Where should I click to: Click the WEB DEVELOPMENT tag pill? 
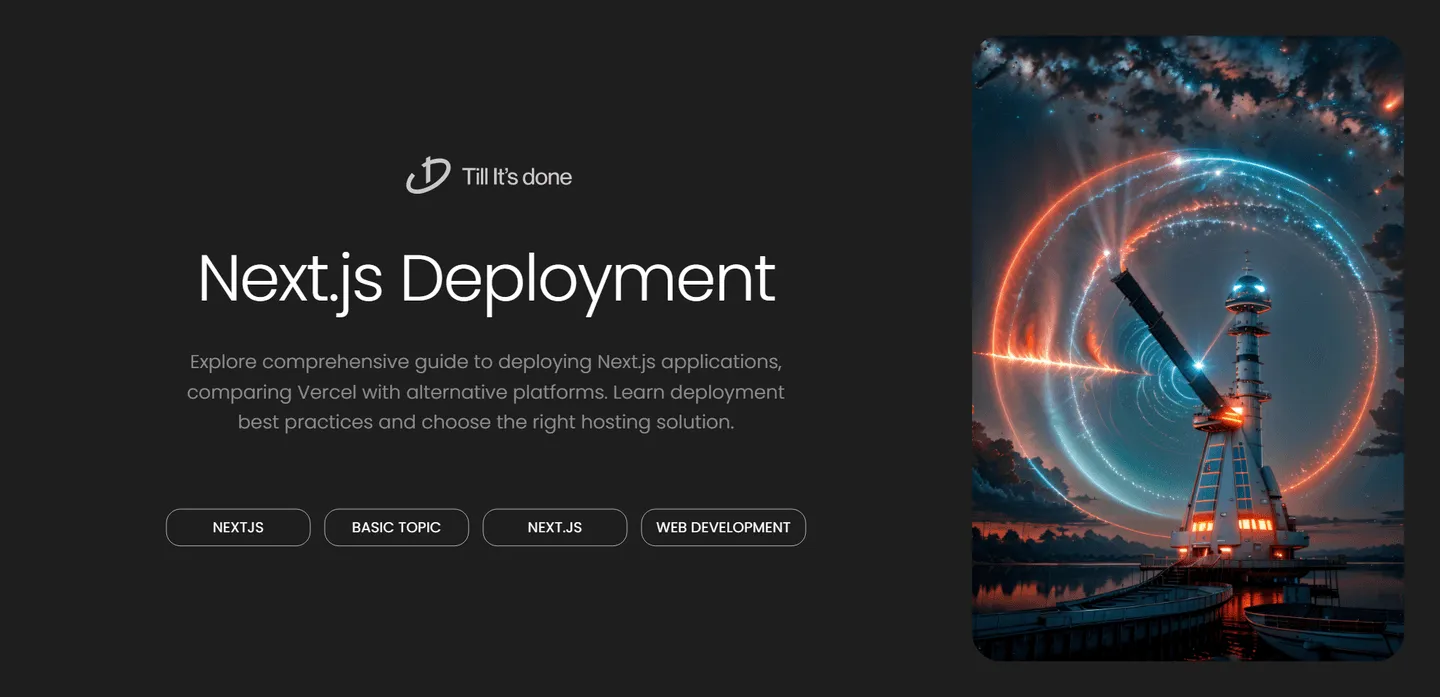tap(723, 527)
